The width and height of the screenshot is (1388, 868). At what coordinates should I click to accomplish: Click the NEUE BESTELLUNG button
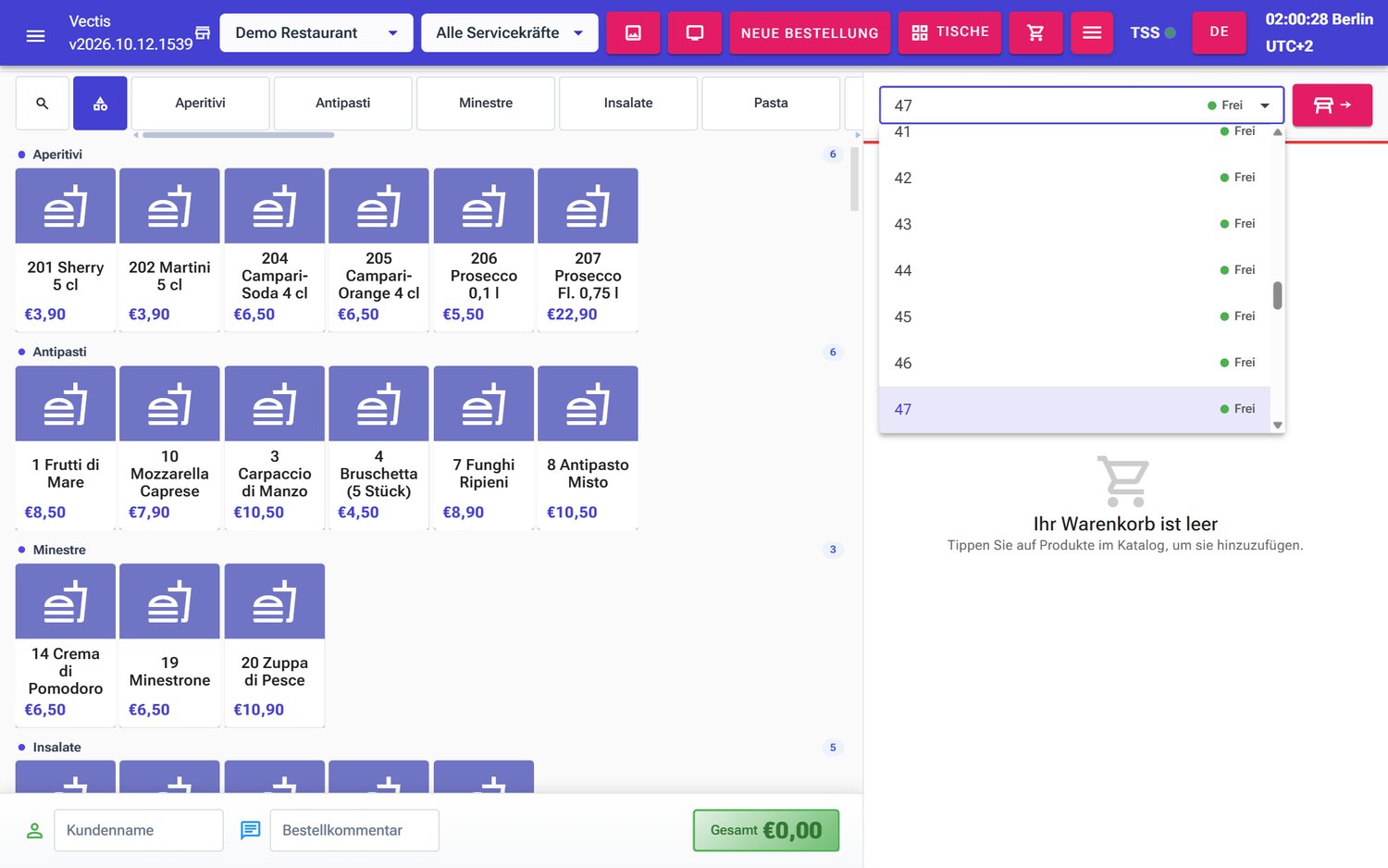[810, 32]
